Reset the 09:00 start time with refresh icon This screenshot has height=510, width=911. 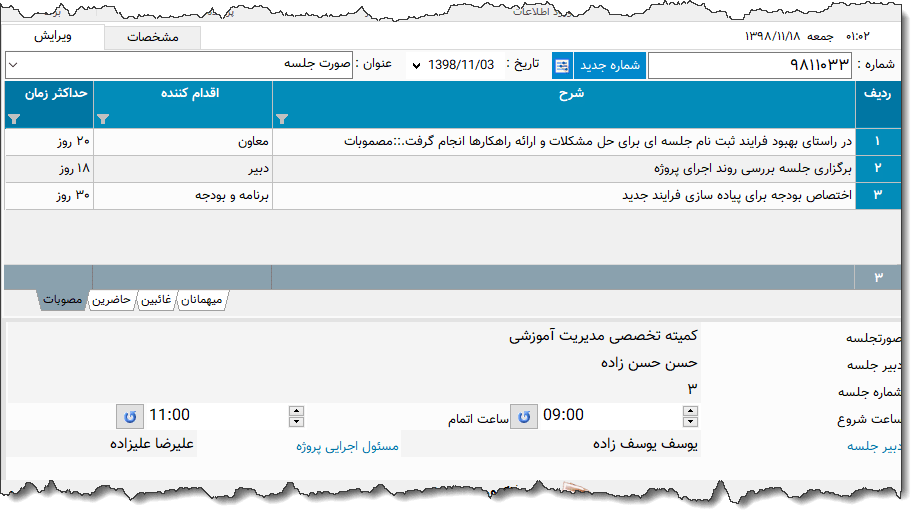523,415
